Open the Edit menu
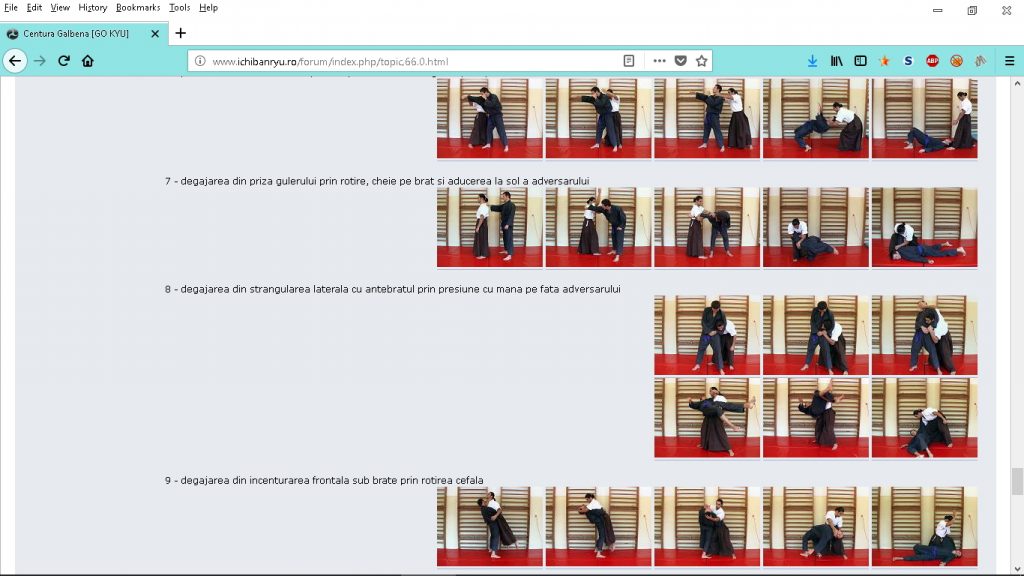Viewport: 1024px width, 576px height. pyautogui.click(x=34, y=8)
